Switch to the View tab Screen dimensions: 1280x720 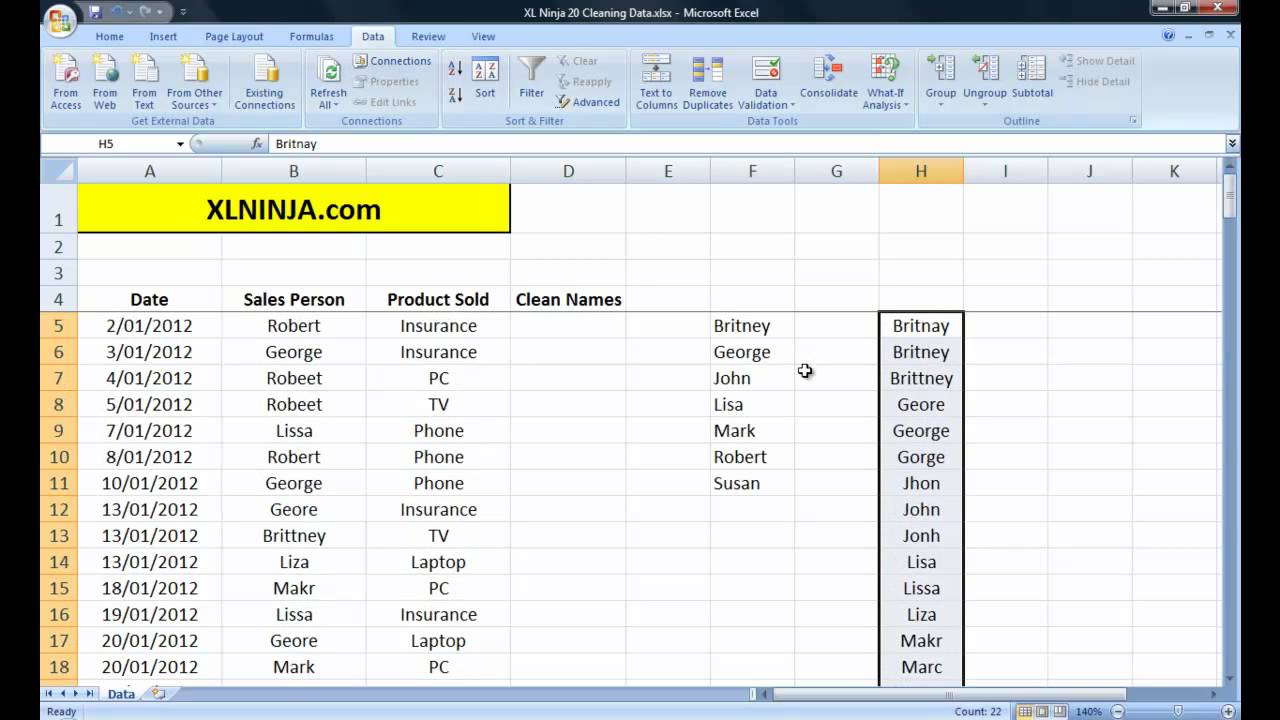coord(483,37)
